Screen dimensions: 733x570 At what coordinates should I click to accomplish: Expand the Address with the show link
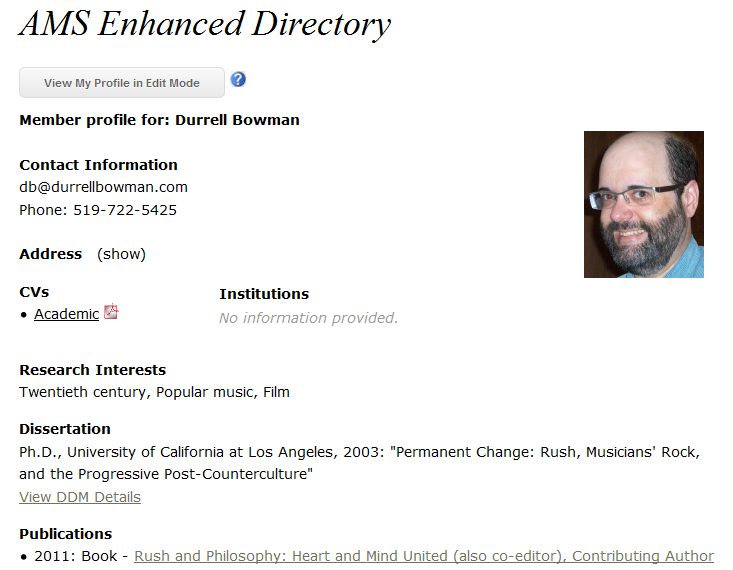121,254
